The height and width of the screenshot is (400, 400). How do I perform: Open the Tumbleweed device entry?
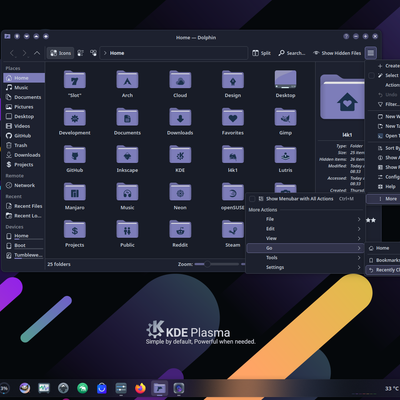(24, 255)
